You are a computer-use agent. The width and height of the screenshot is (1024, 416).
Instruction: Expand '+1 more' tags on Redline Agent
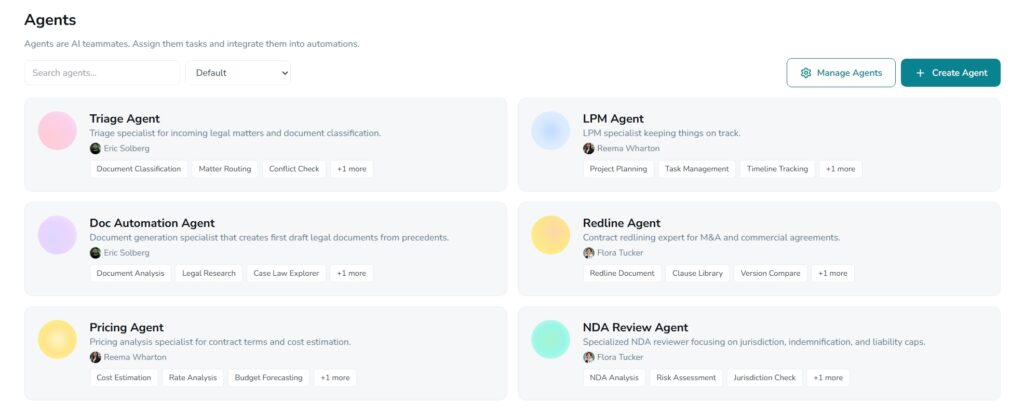click(831, 273)
